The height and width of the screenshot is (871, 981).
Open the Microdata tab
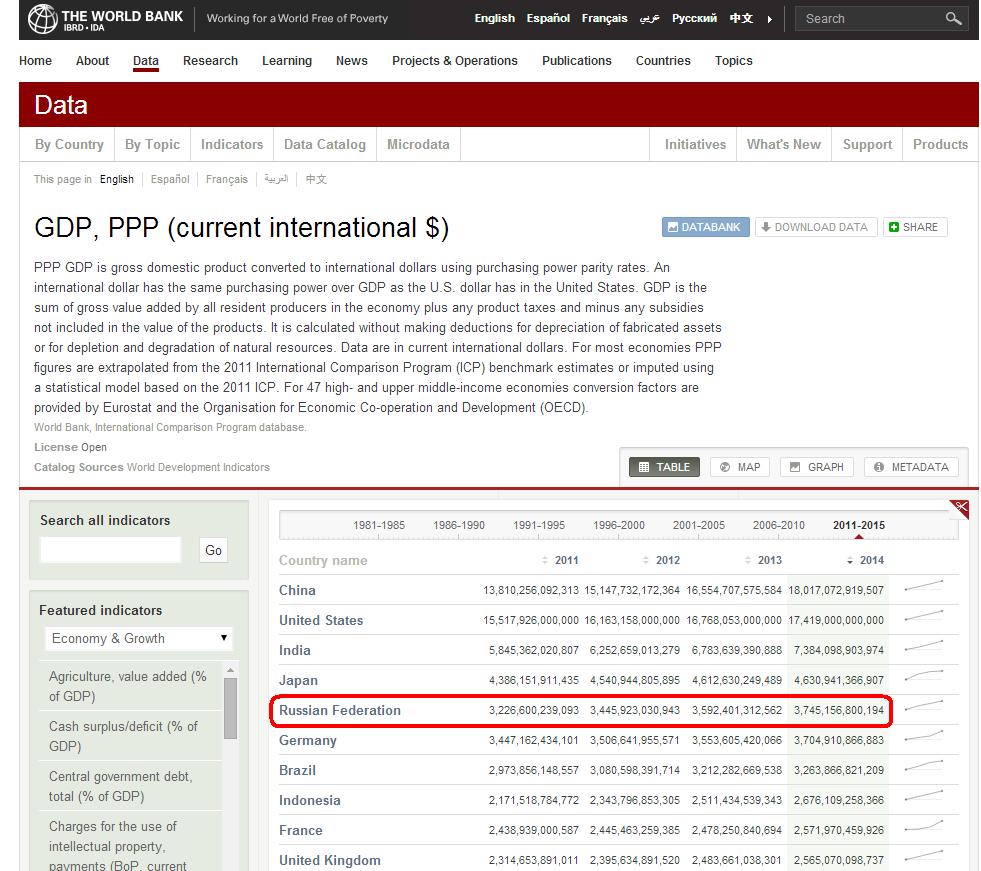(418, 145)
